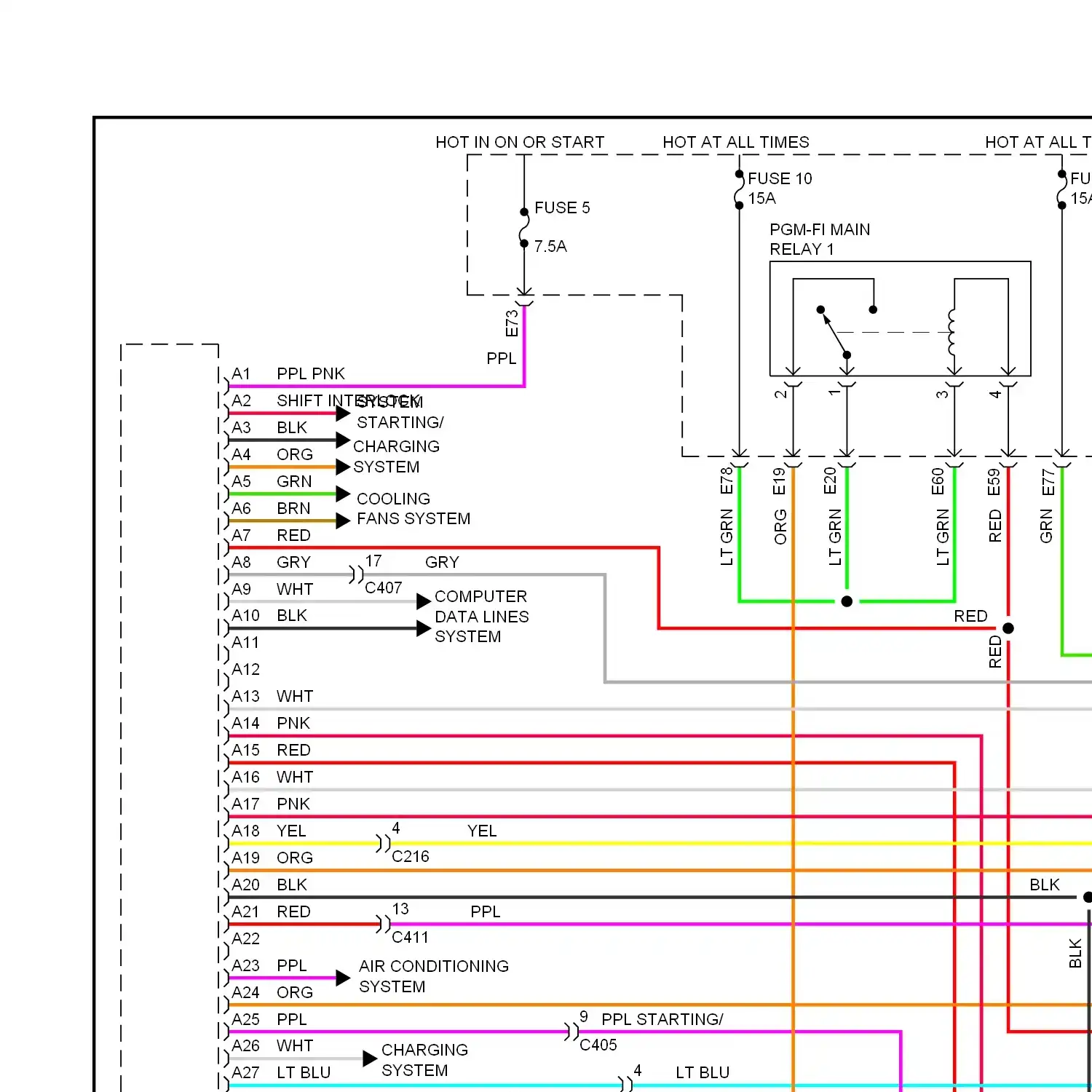Screen dimensions: 1092x1092
Task: Select the A27 pin label
Action: click(245, 1072)
